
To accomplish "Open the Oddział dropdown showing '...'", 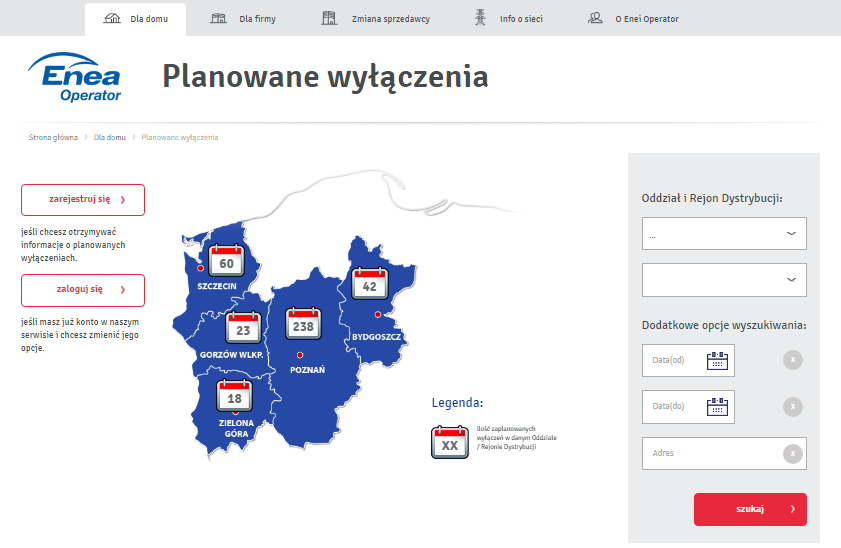I will [x=724, y=234].
